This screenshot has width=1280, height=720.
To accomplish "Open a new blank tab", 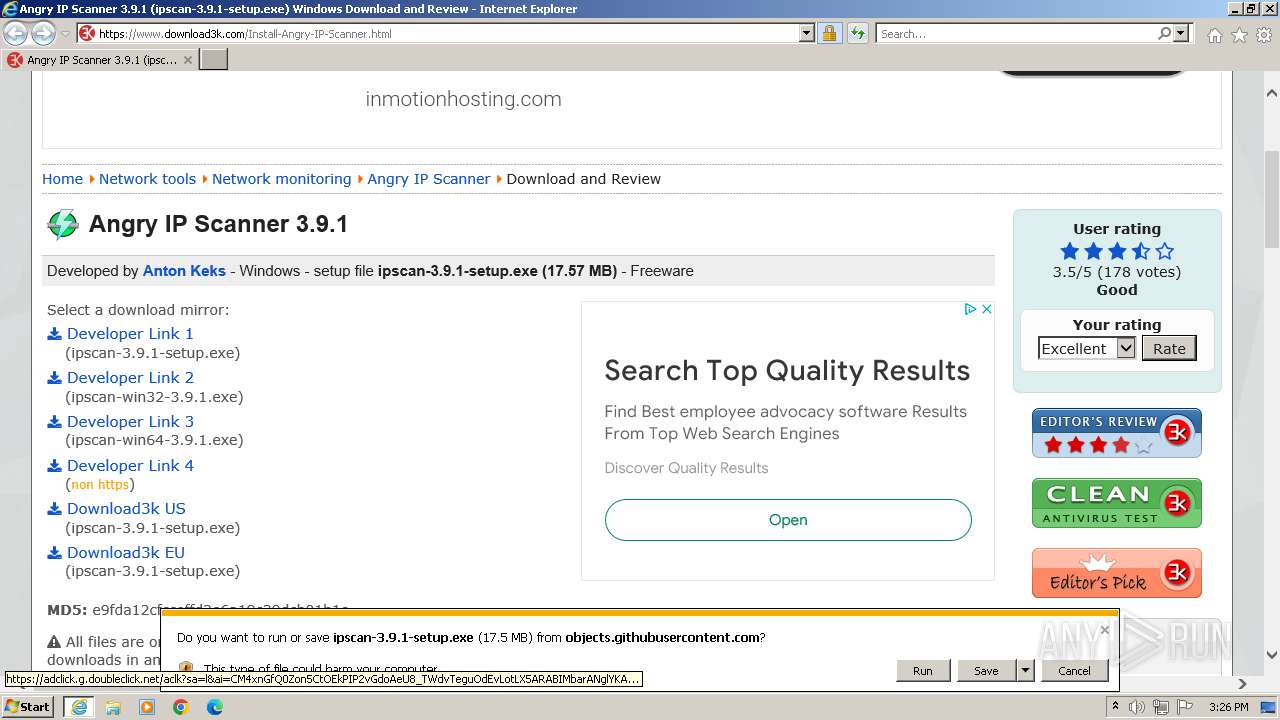I will point(214,60).
